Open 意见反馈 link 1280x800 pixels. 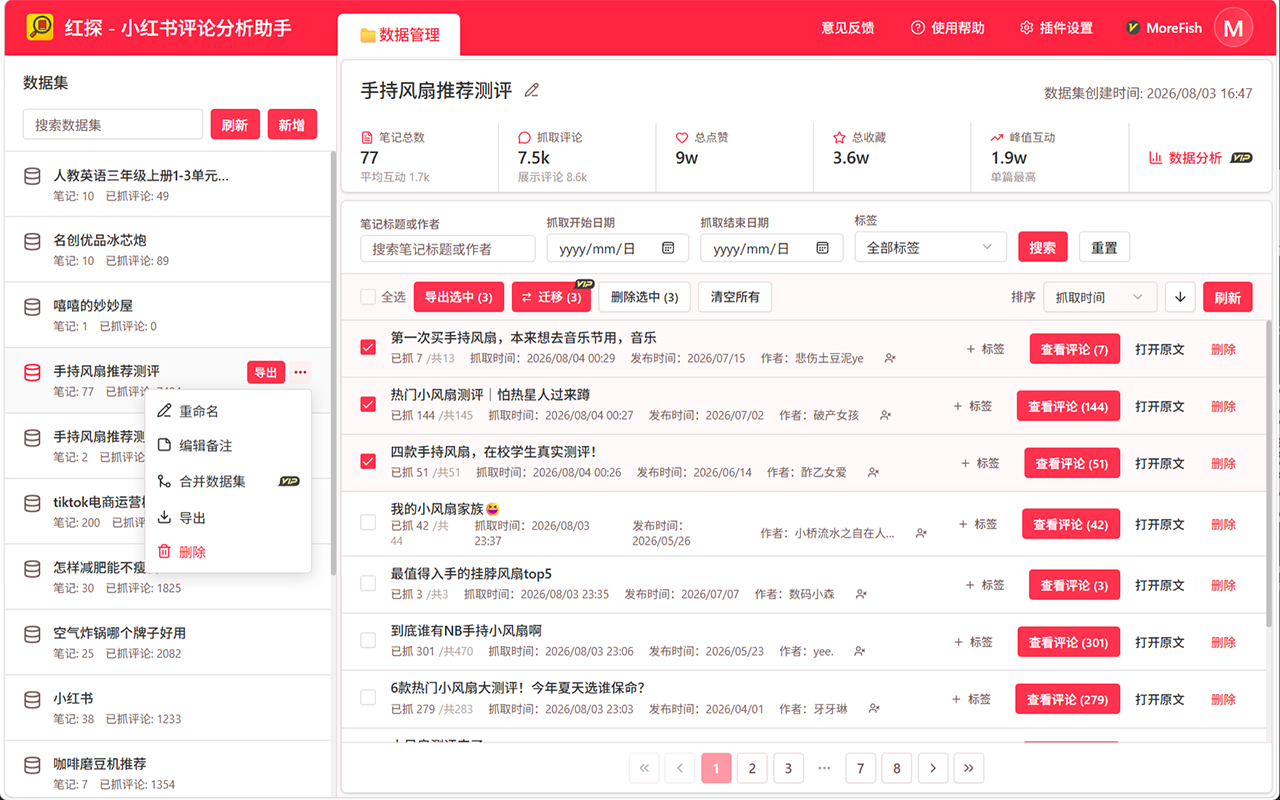(x=848, y=28)
